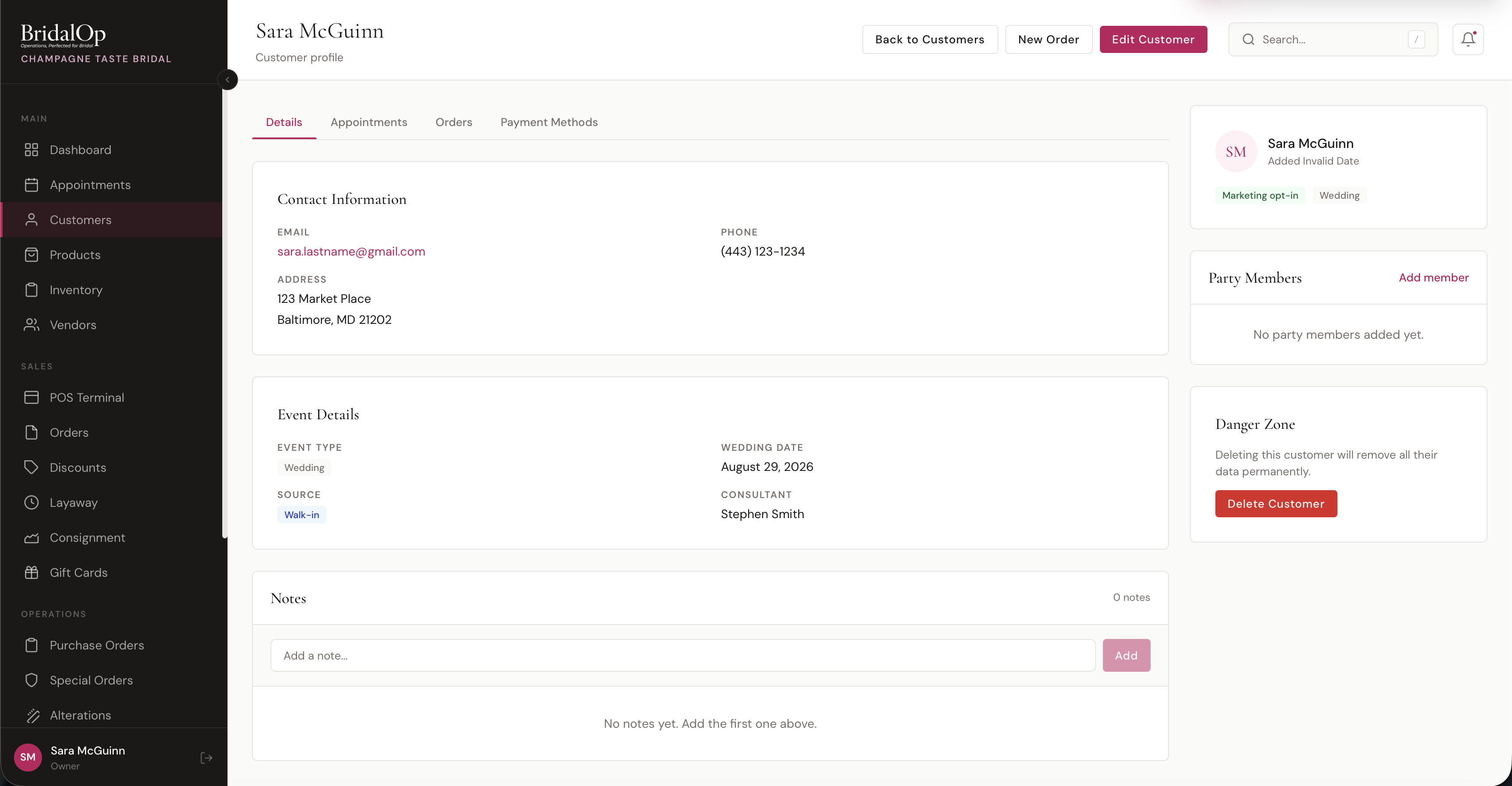Click the log out icon next to Sara McGuinn
The height and width of the screenshot is (786, 1512).
pos(206,758)
